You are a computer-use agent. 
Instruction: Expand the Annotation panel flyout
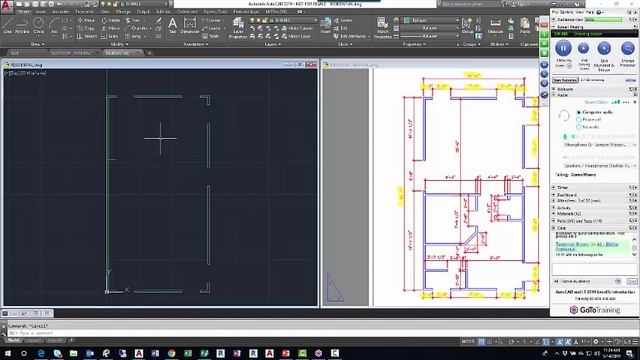[196, 44]
